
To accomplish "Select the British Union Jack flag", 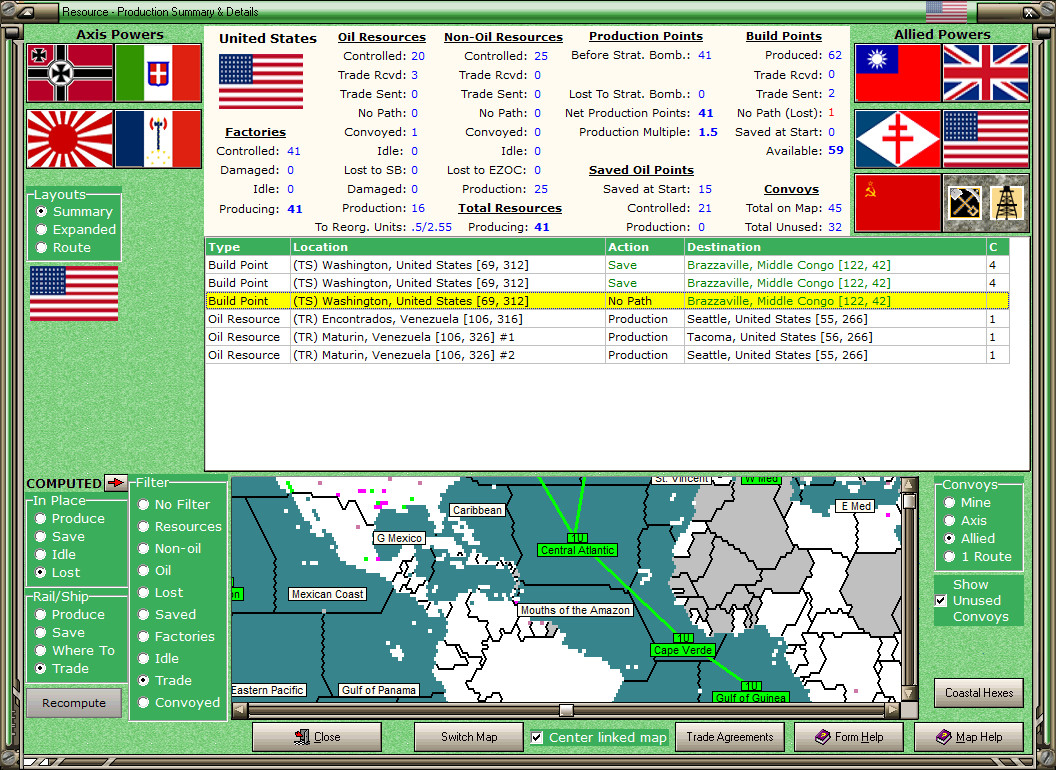I will click(986, 73).
